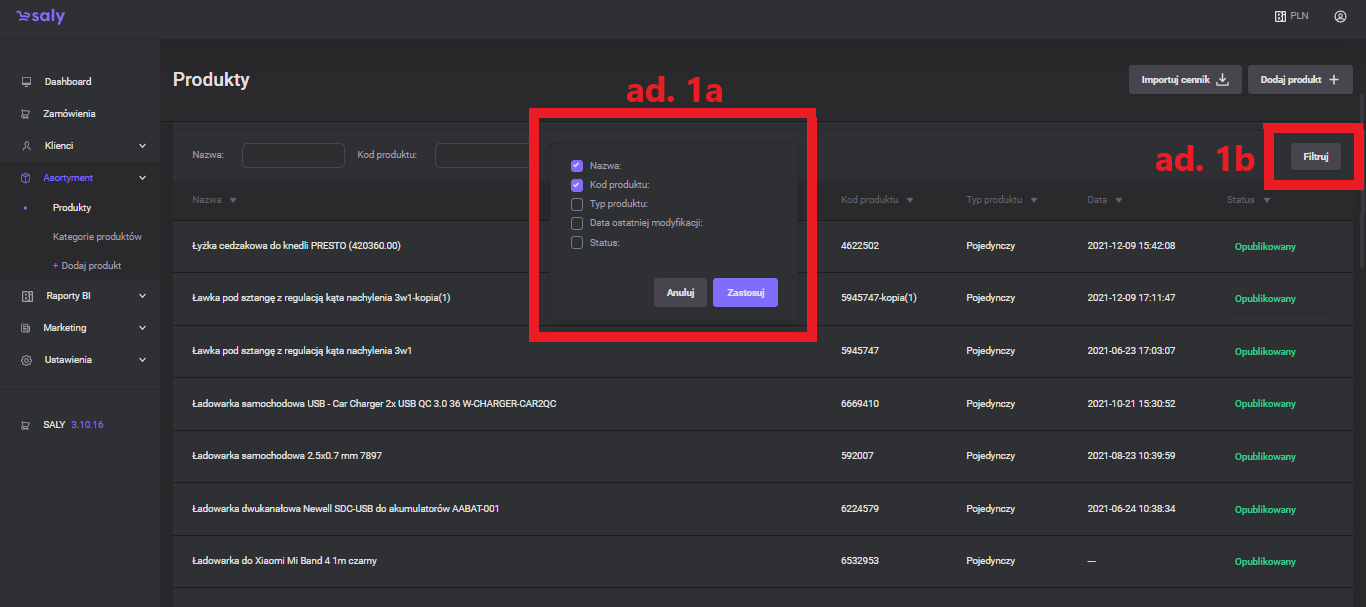Click the PLN currency icon
This screenshot has height=607, width=1366.
coord(1279,17)
